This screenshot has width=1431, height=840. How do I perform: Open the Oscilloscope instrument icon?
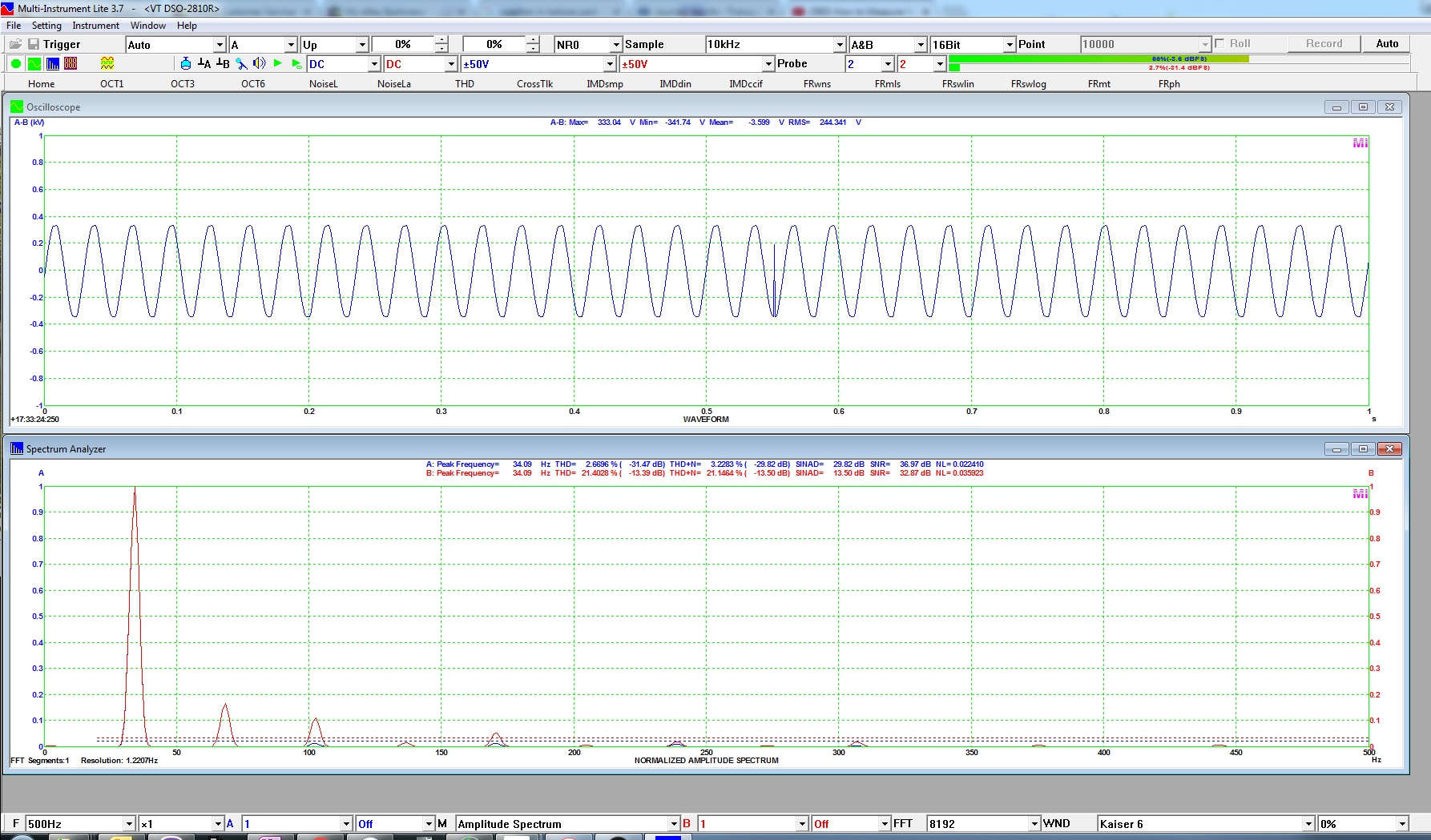click(34, 64)
